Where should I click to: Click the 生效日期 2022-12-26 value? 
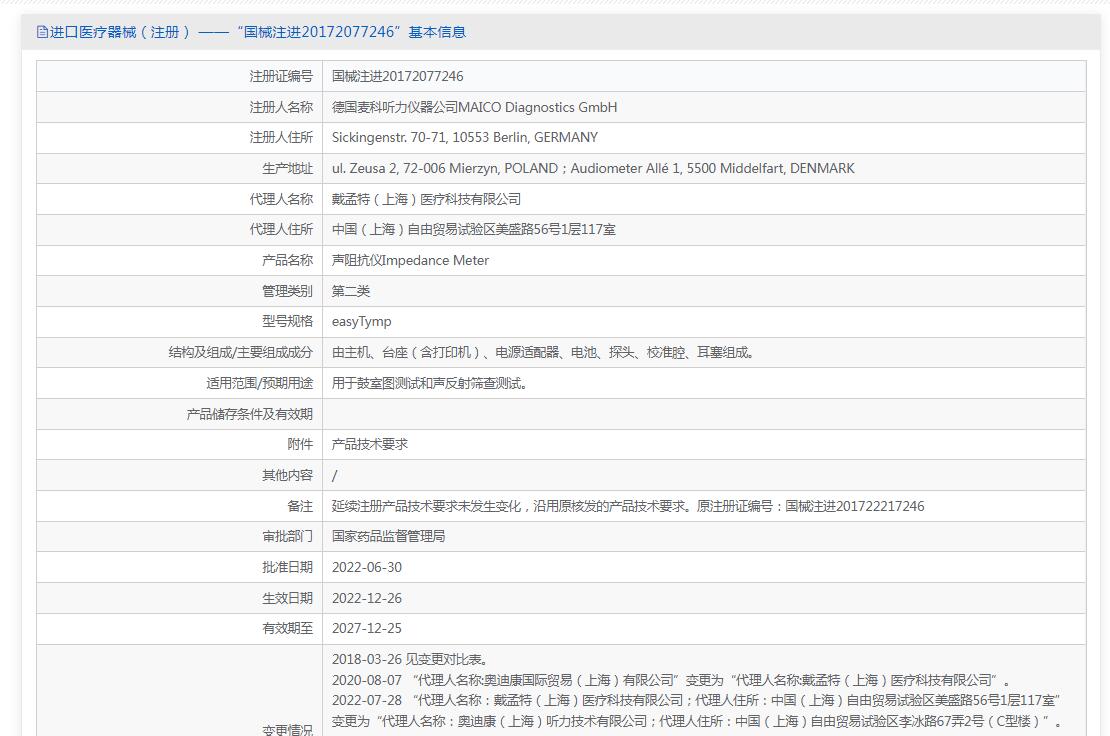(367, 598)
